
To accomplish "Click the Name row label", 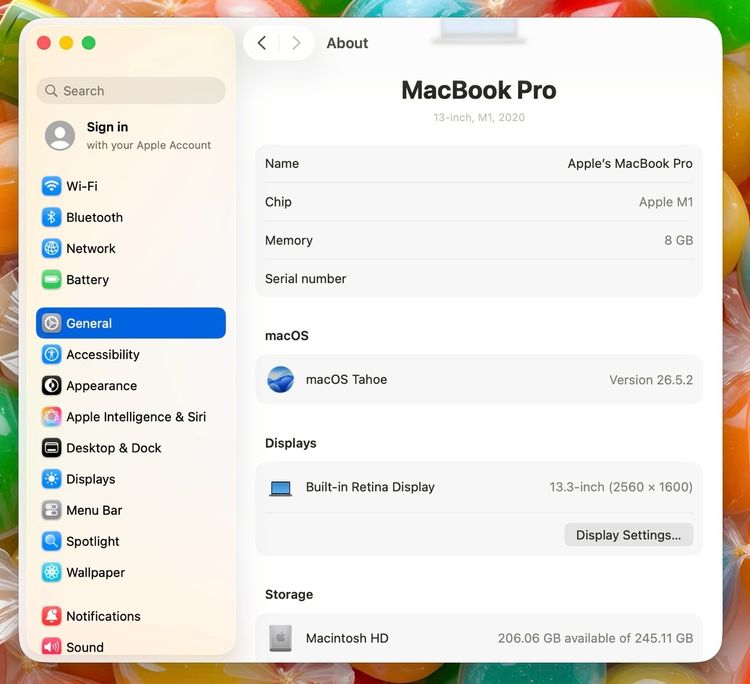I will click(x=282, y=164).
